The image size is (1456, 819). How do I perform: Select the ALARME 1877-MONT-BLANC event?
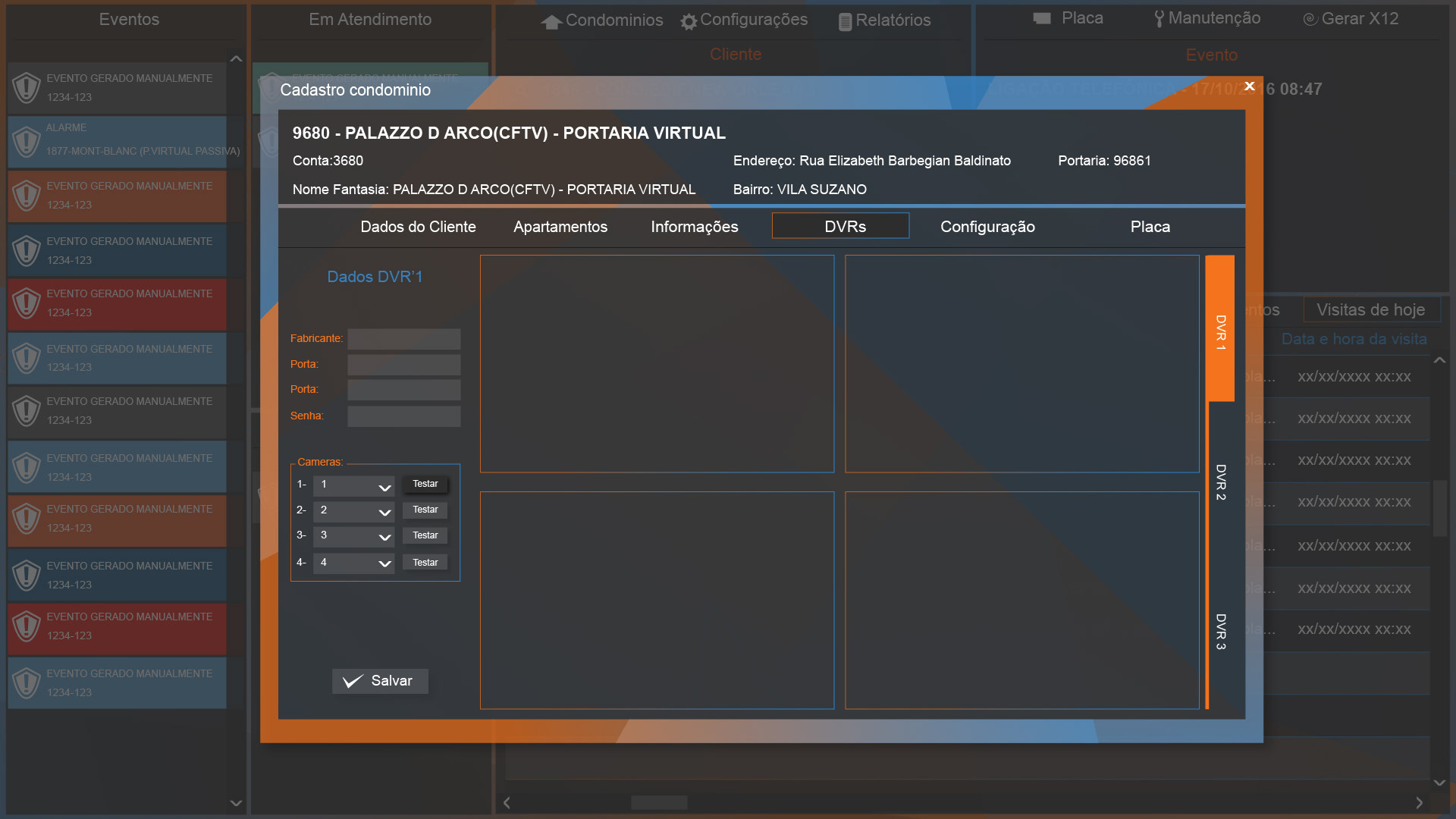pos(118,142)
